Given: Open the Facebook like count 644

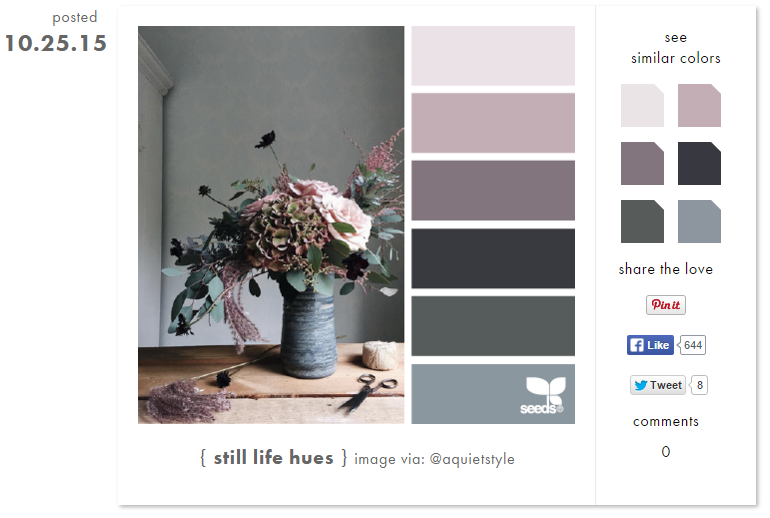Looking at the screenshot, I should (692, 345).
